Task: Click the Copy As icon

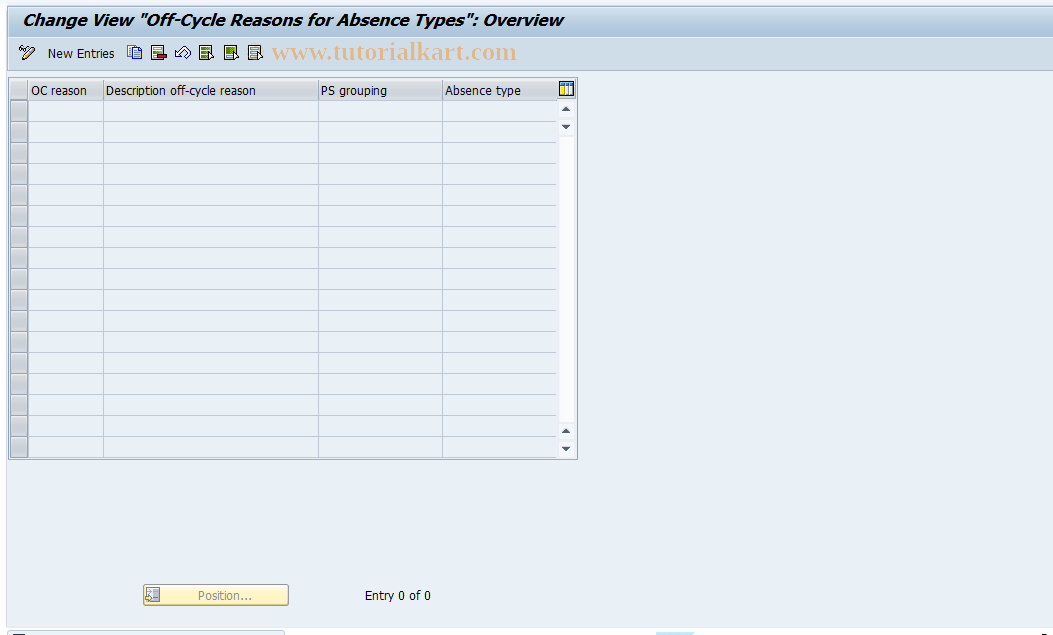Action: coord(134,53)
